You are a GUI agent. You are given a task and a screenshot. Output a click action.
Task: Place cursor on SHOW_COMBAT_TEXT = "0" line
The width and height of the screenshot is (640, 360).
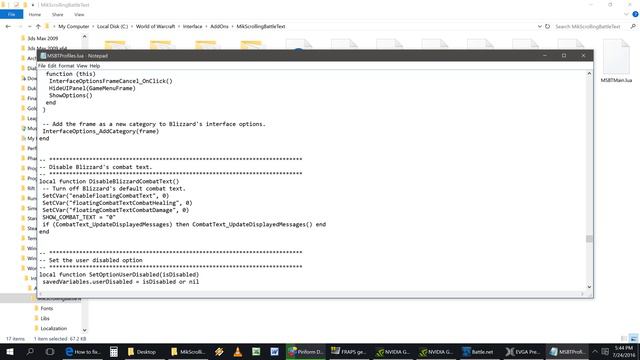79,217
